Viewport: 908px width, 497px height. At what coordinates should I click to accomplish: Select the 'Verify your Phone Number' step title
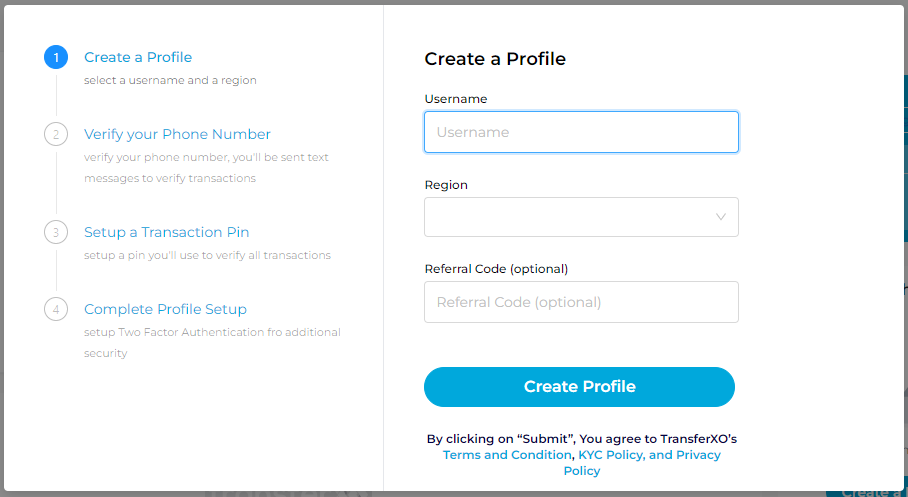[x=177, y=134]
